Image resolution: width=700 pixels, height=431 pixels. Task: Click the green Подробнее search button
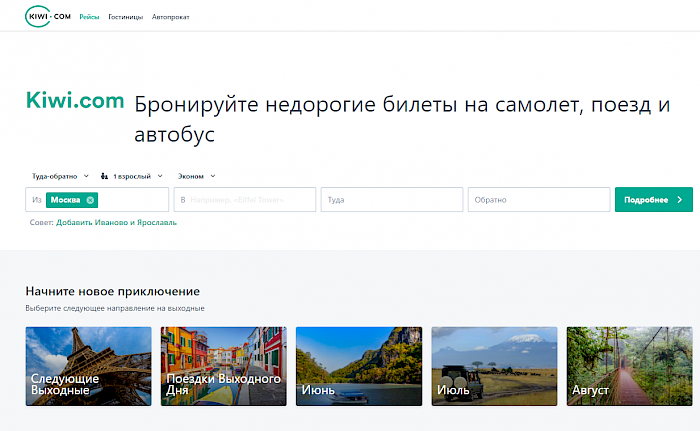654,200
